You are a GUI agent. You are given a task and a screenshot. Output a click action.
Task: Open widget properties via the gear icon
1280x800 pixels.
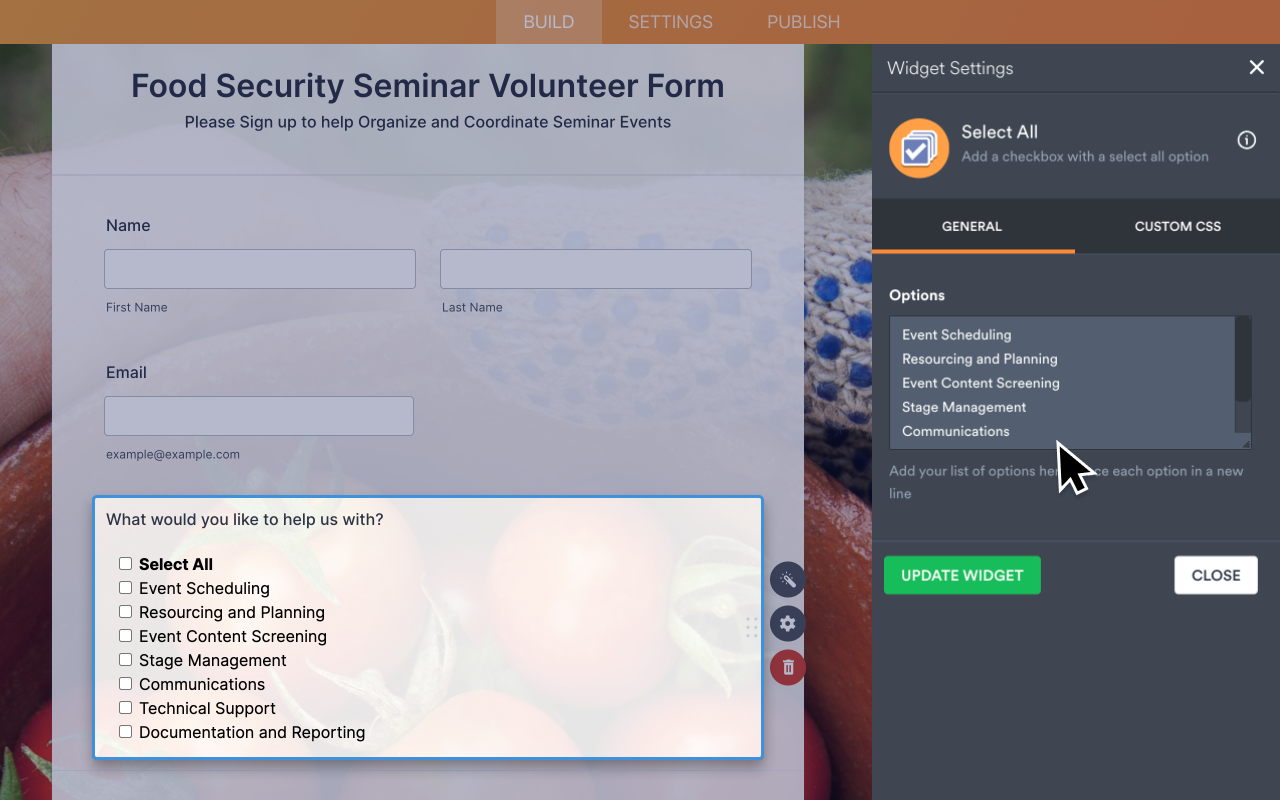click(x=787, y=623)
